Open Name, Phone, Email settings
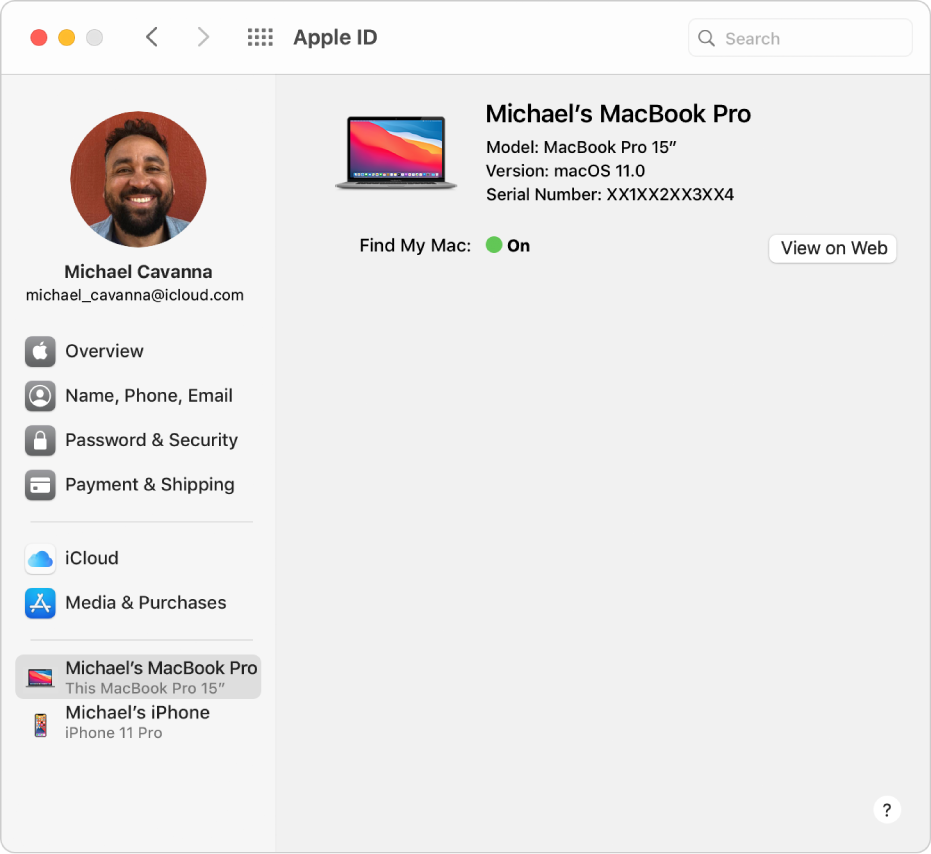 click(148, 395)
